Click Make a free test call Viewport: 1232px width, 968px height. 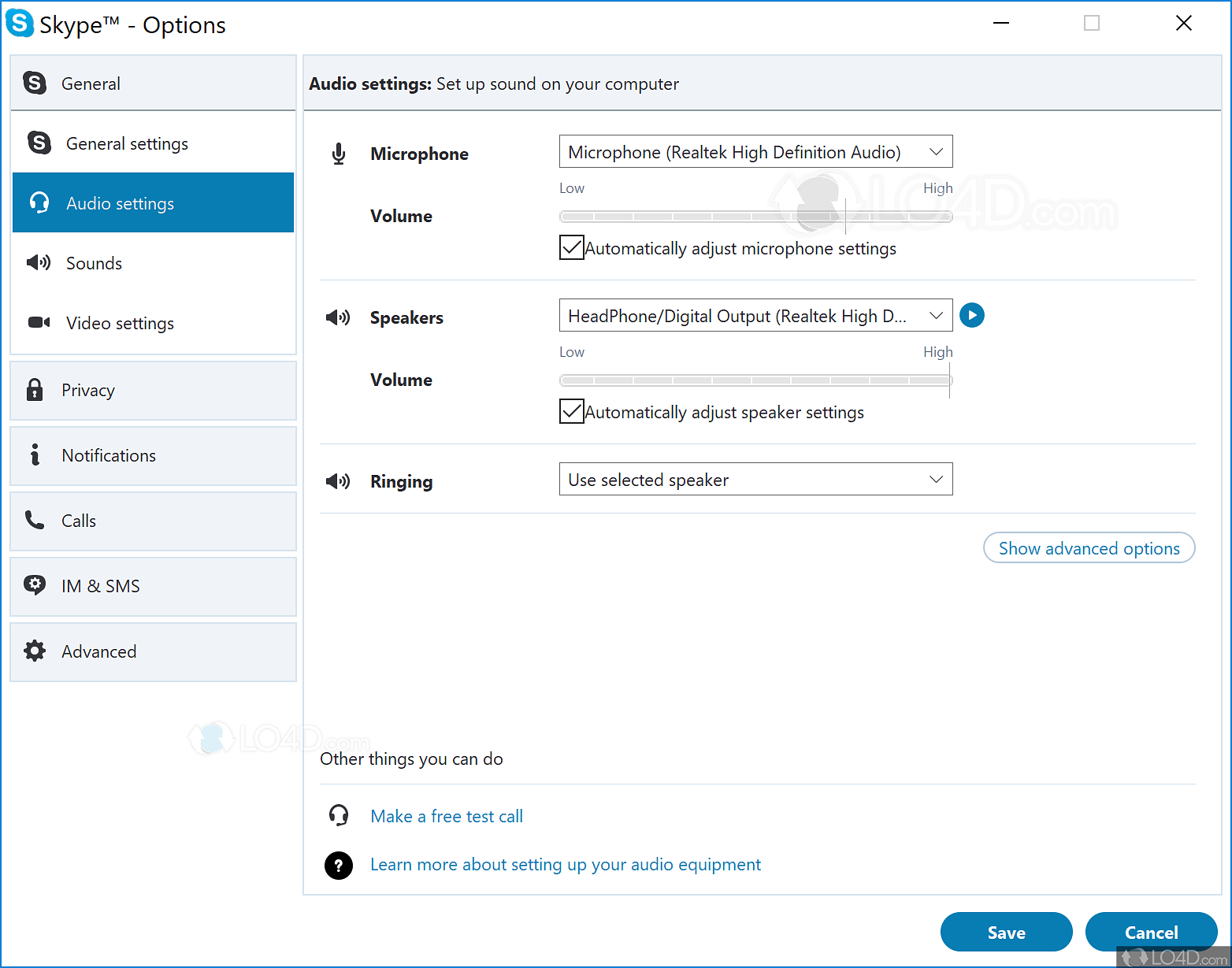447,816
